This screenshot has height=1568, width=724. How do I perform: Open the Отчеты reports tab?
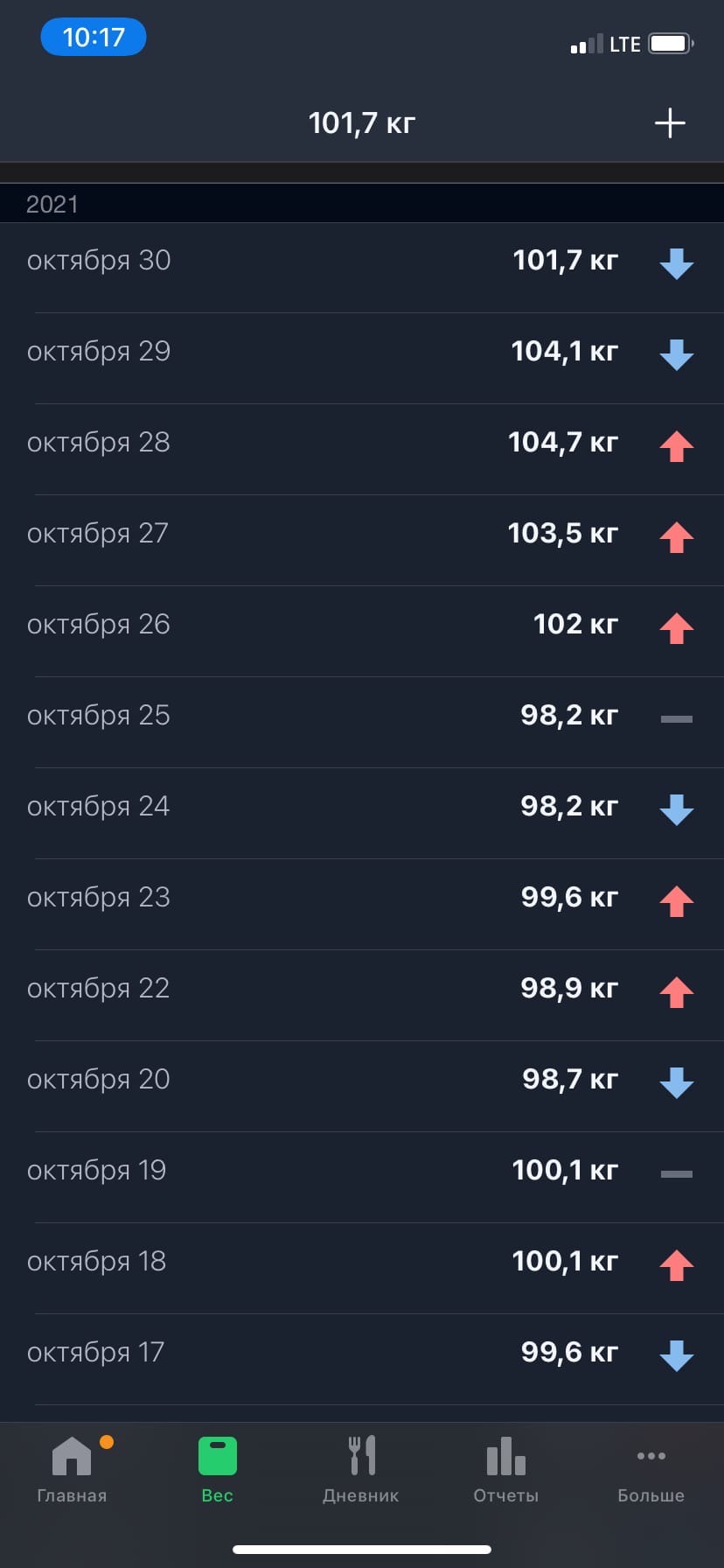[505, 1470]
